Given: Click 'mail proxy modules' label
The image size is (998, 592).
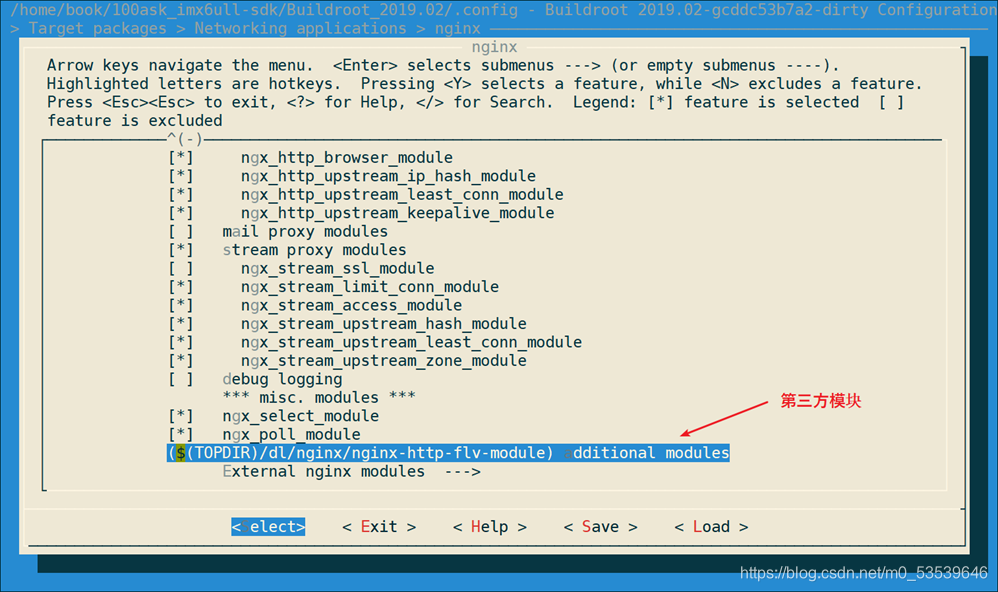Looking at the screenshot, I should click(x=305, y=231).
